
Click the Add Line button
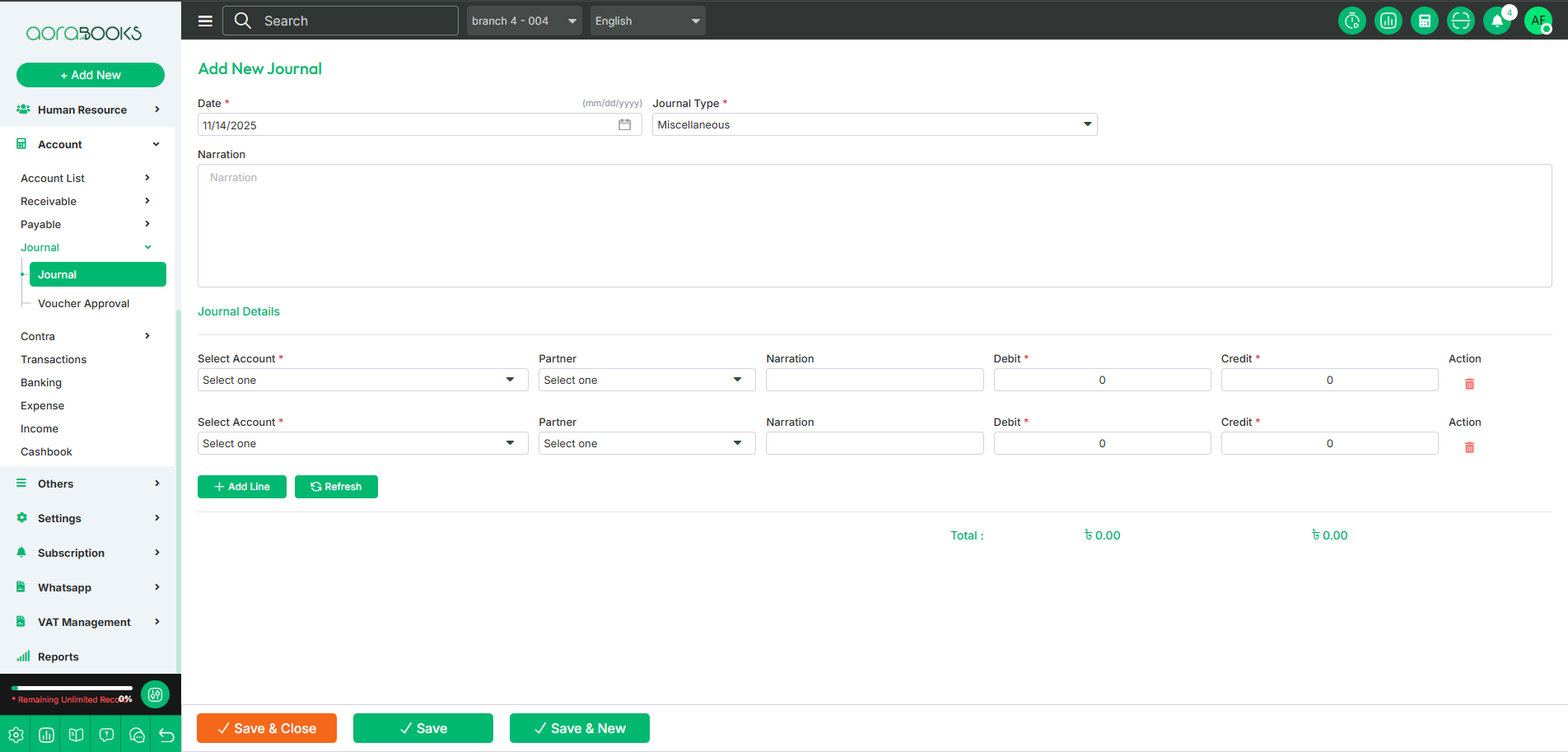point(241,487)
